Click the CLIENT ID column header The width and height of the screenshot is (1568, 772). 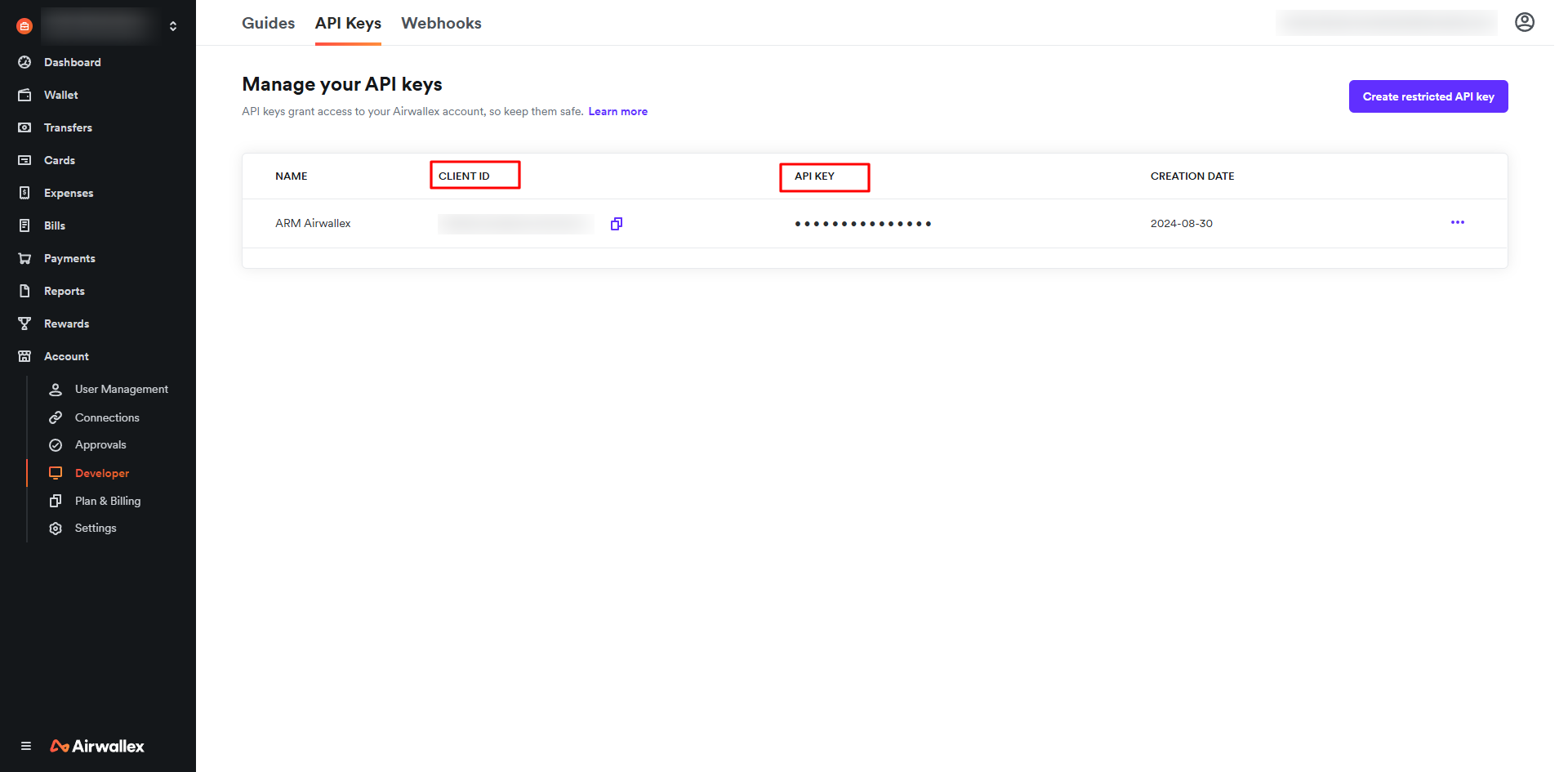pos(464,176)
